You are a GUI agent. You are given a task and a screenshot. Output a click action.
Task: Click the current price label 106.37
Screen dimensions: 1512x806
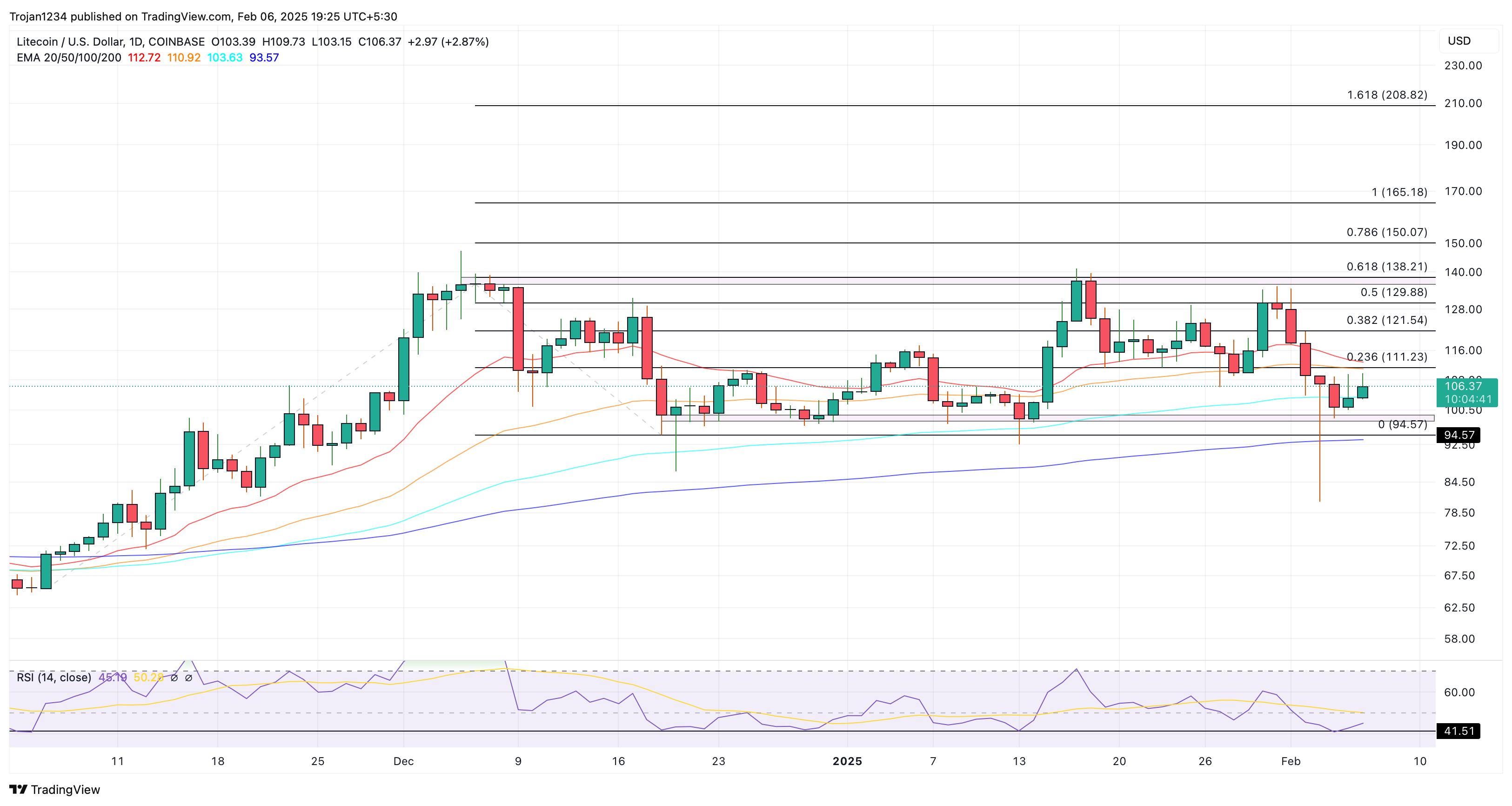(x=1463, y=386)
